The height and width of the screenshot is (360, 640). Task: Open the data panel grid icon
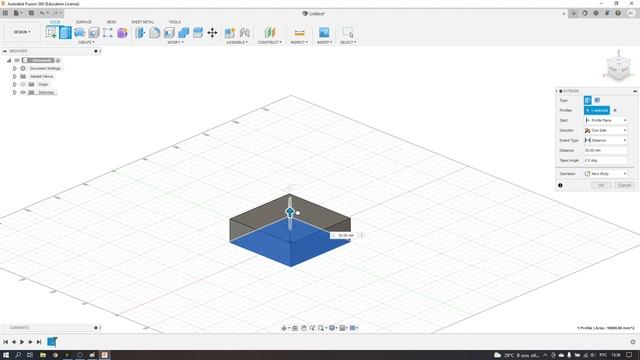(x=5, y=13)
